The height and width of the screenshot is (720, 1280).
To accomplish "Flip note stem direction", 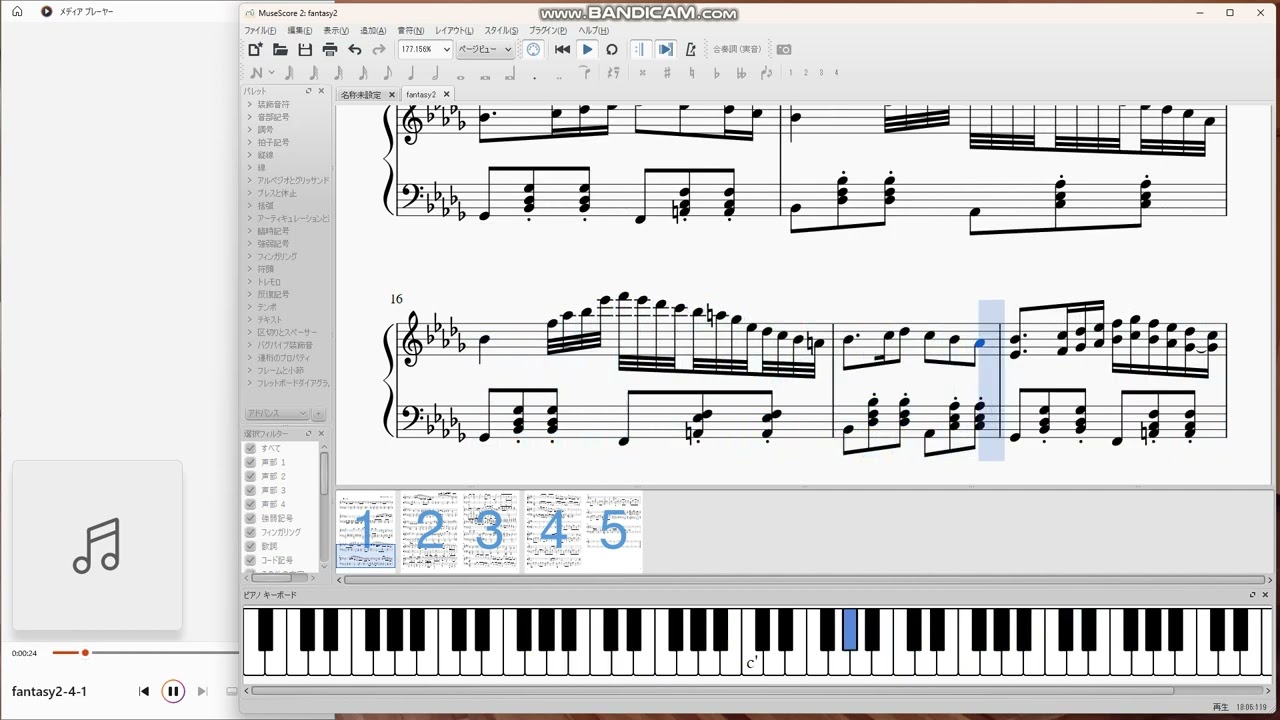I will 766,73.
